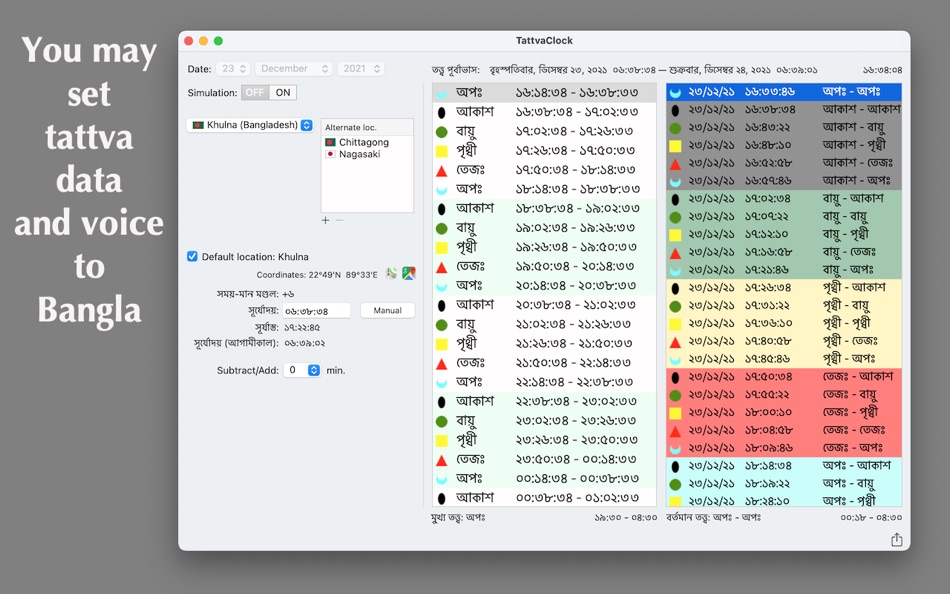The image size is (950, 594).
Task: Click red triangle icon in ১৭:৫০:৩৪ - ১৮:১৪:৩৩ row
Action: [442, 170]
